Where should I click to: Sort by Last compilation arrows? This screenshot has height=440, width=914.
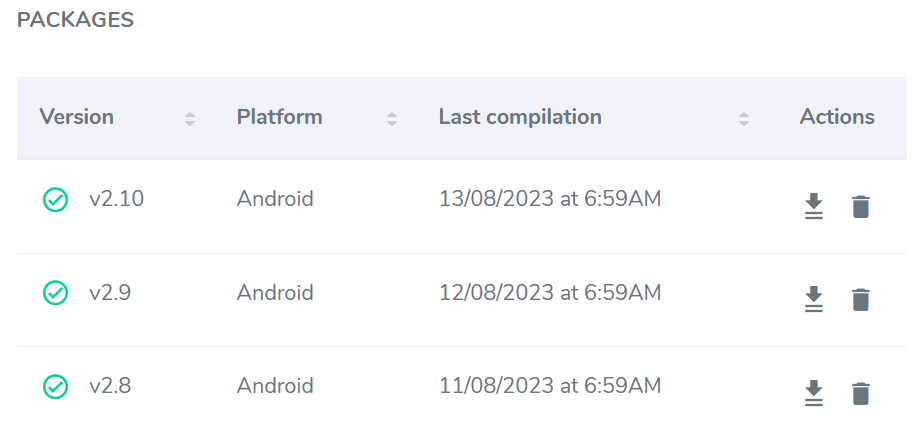[743, 119]
